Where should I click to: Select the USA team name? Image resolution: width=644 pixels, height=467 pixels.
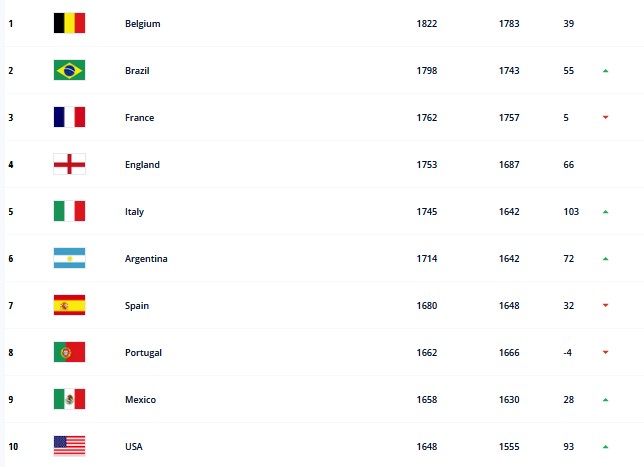click(134, 446)
